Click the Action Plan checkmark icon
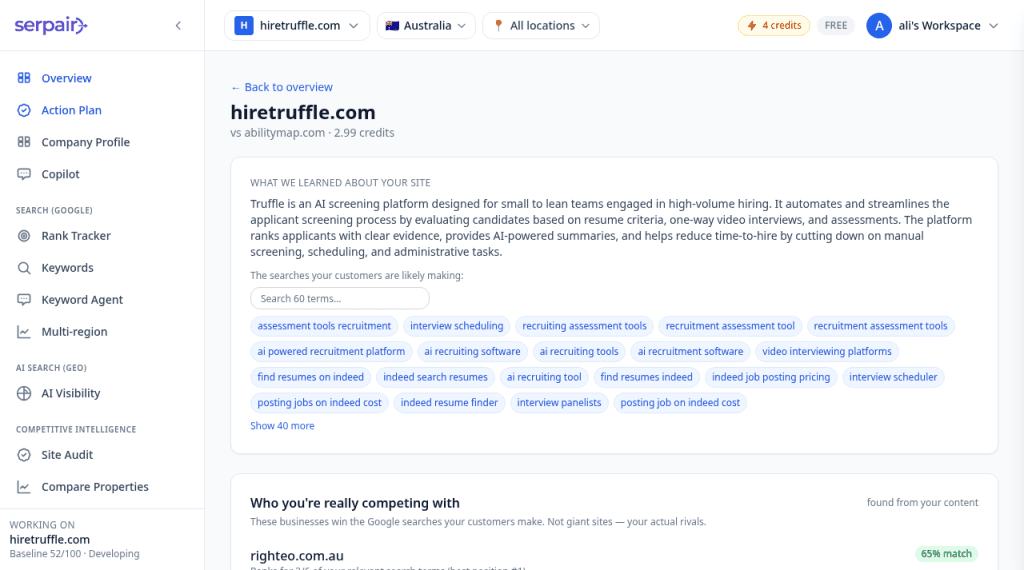 coord(24,110)
